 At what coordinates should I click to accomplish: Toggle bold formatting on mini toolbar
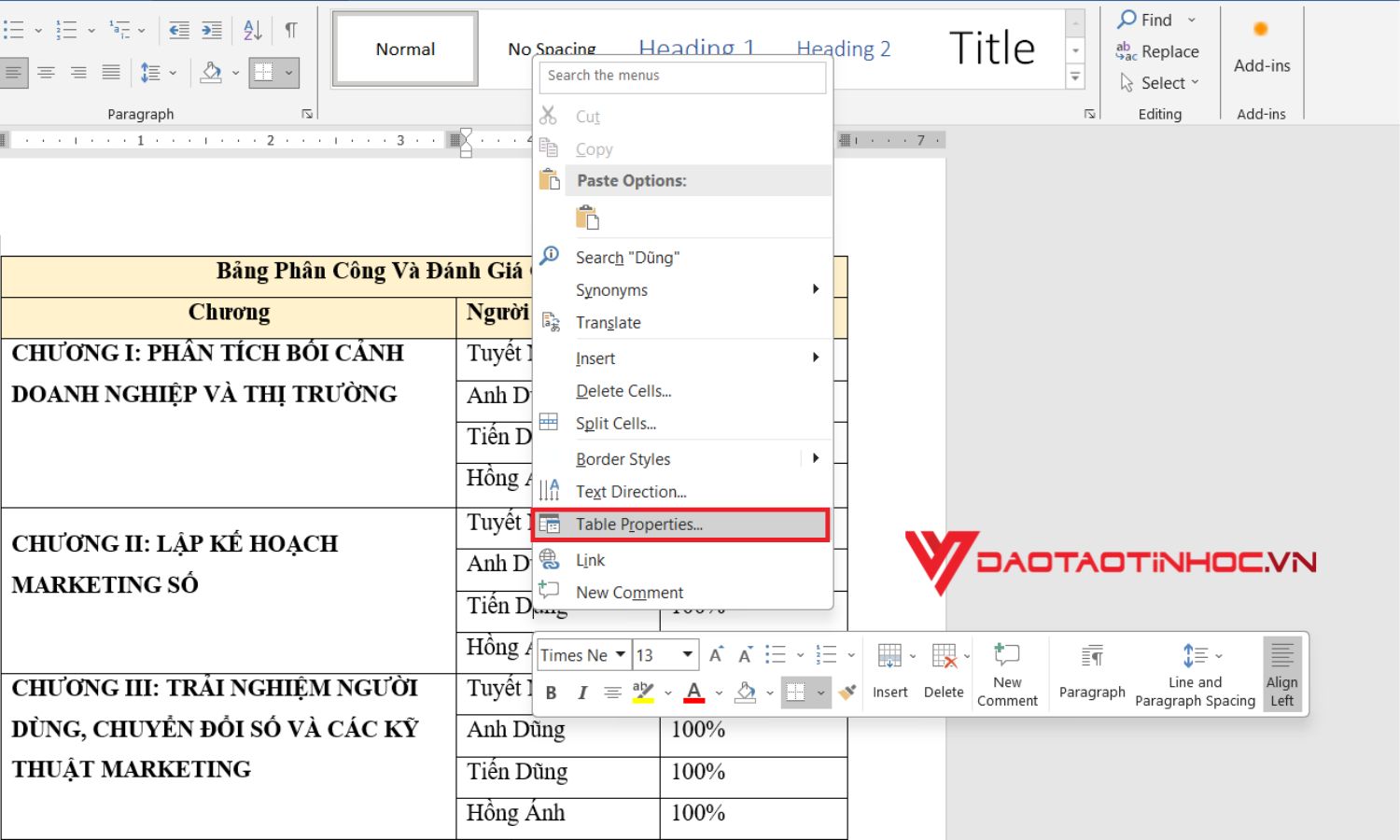click(551, 692)
